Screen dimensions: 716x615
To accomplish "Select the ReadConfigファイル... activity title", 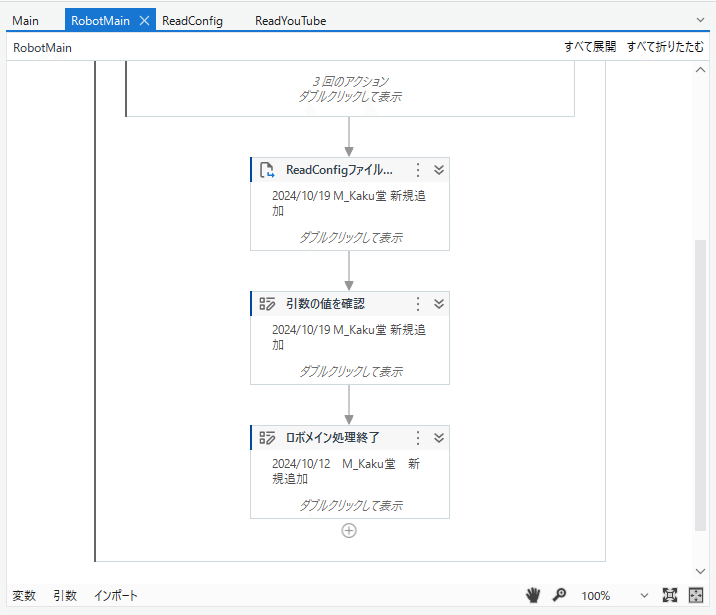I will pos(339,170).
